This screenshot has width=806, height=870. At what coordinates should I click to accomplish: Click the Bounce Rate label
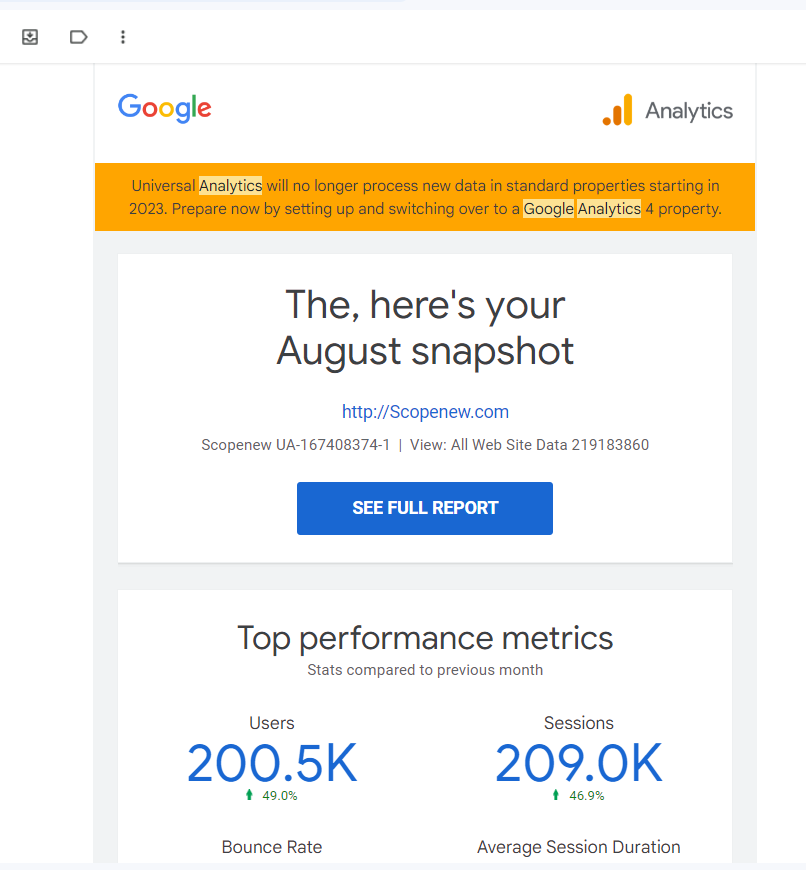271,846
